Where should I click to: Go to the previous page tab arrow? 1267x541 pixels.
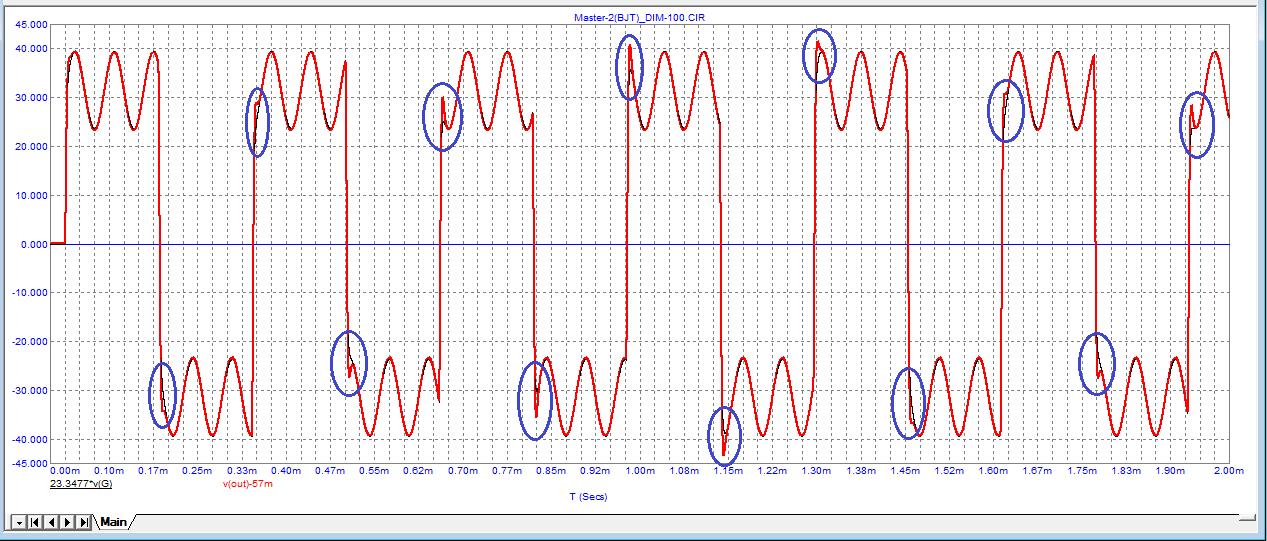click(x=50, y=522)
